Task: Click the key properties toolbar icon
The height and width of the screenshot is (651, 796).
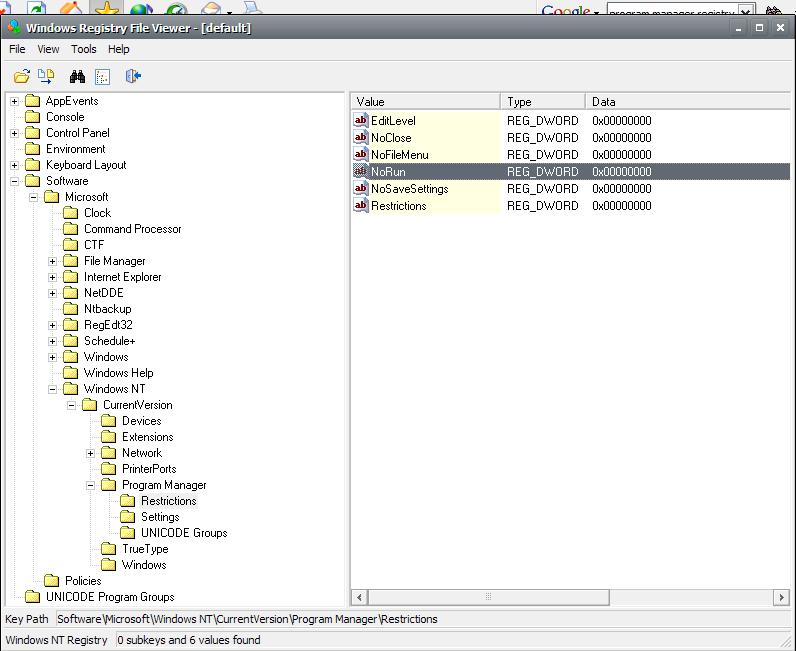Action: (x=103, y=77)
